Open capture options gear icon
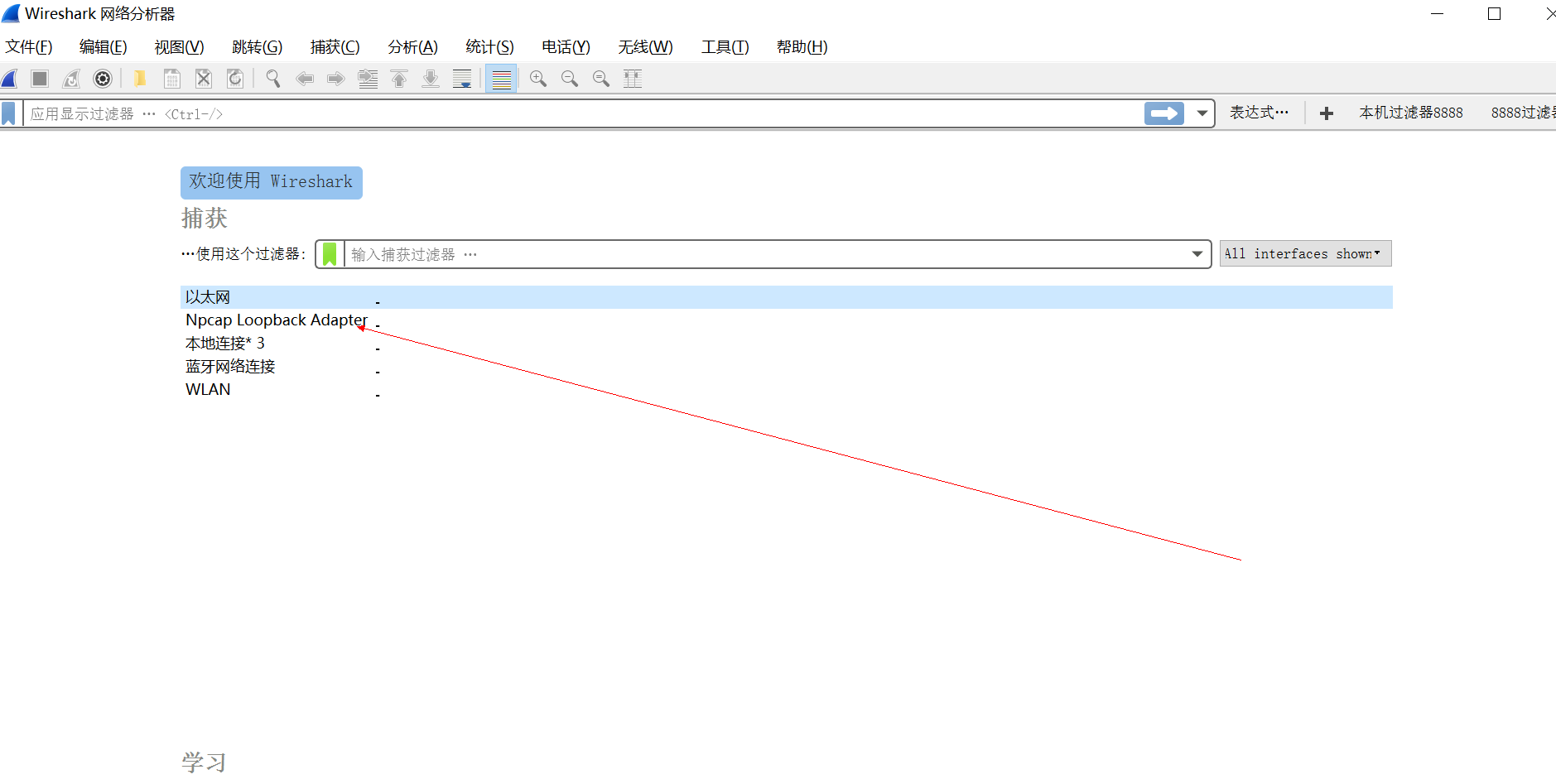Screen dimensions: 1556x784 tap(103, 79)
